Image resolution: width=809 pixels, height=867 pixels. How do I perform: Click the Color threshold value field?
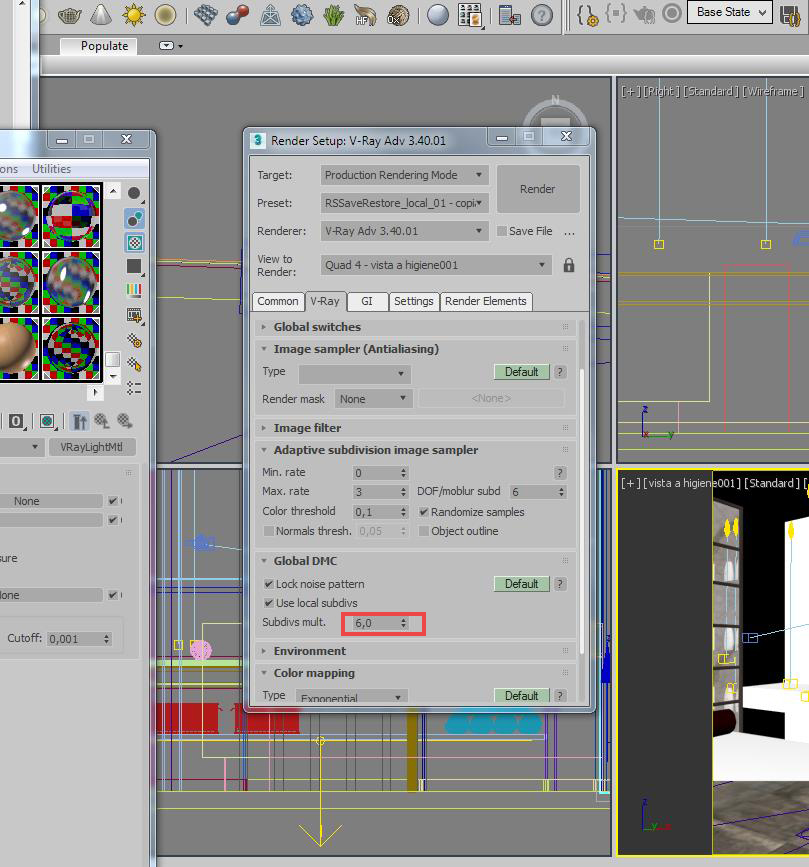pos(376,512)
